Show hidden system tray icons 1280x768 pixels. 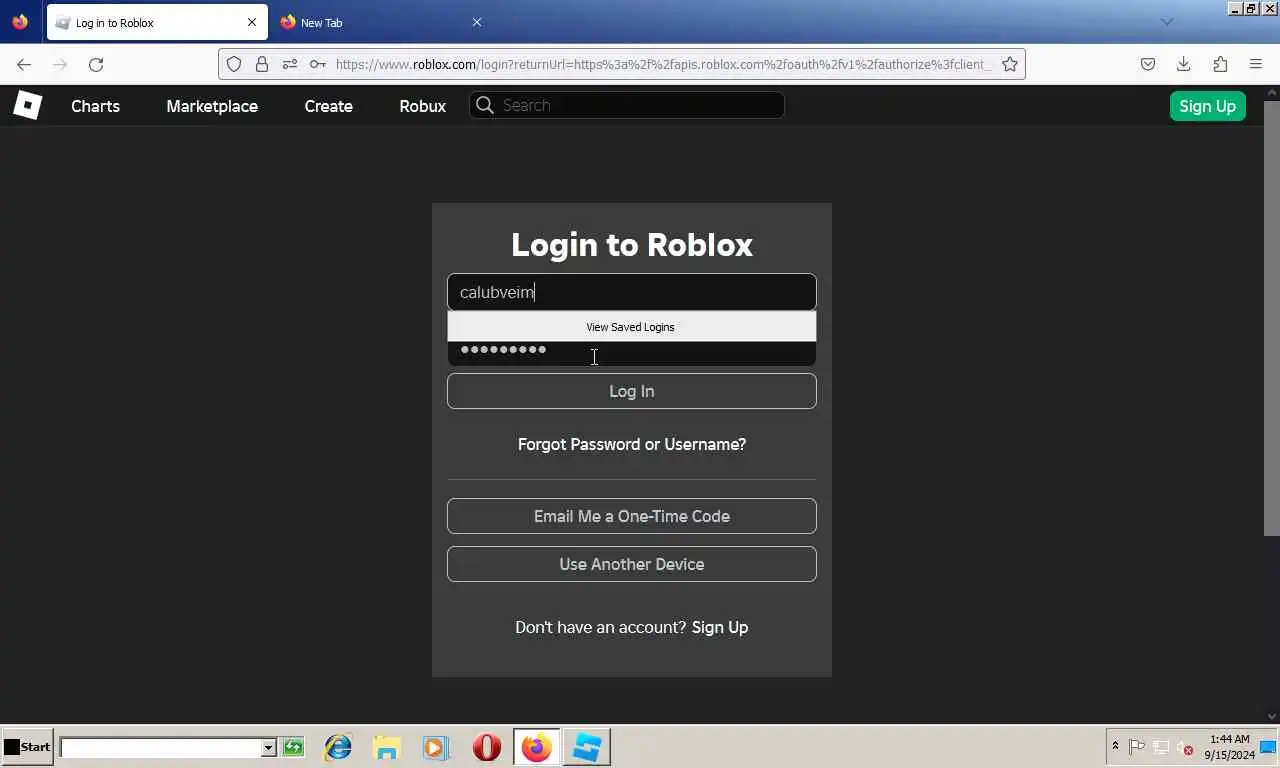[x=1115, y=746]
